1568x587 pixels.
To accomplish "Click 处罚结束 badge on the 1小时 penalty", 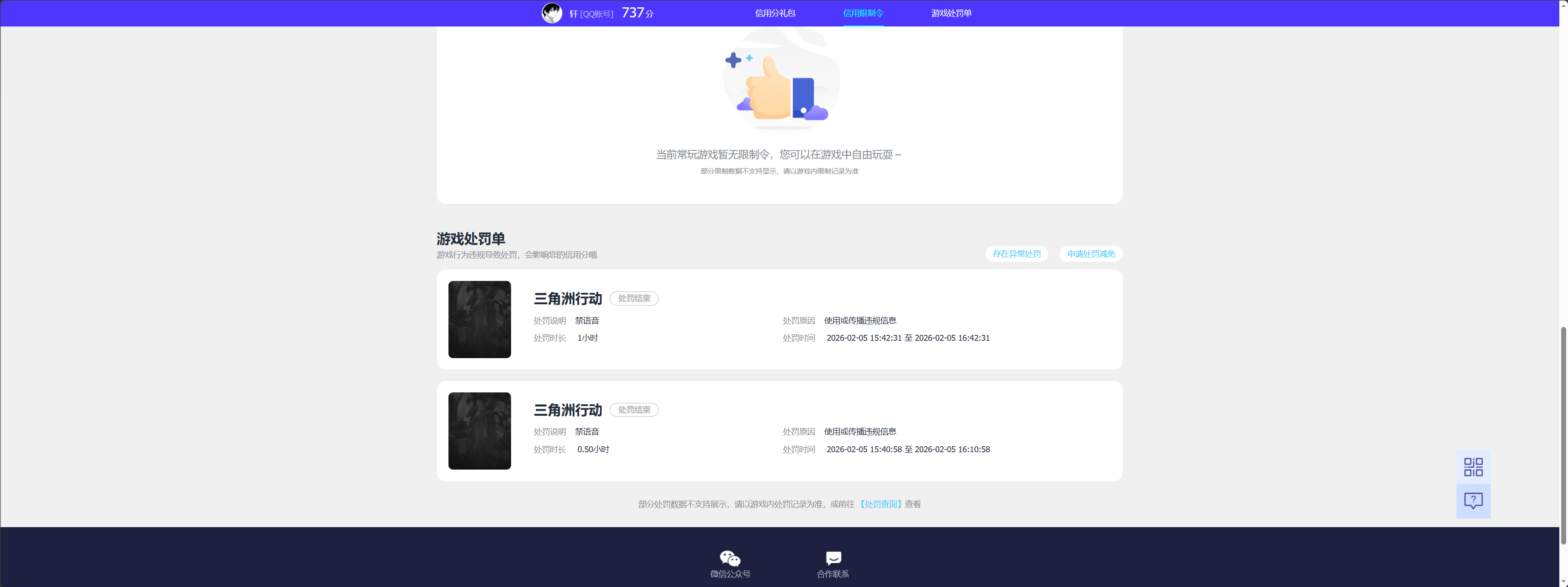I will pyautogui.click(x=634, y=298).
